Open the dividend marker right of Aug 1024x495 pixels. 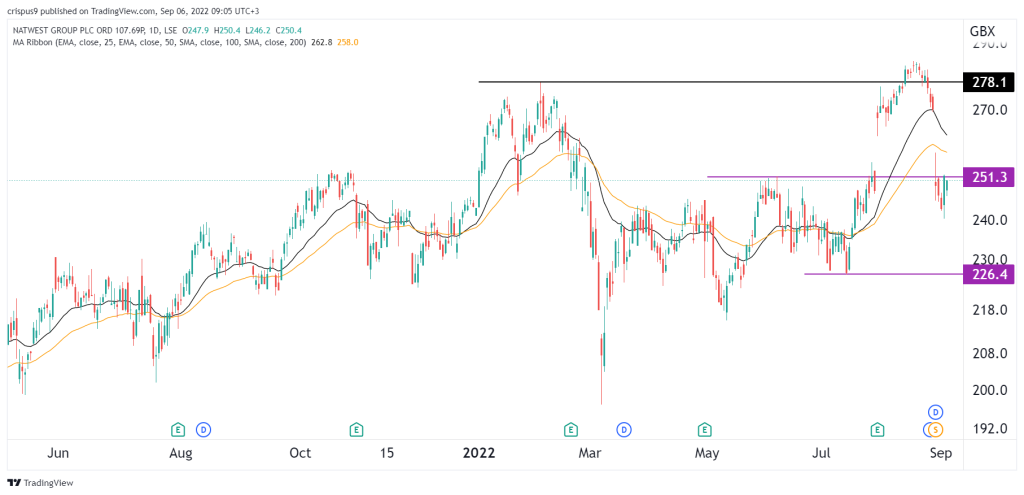pos(204,429)
